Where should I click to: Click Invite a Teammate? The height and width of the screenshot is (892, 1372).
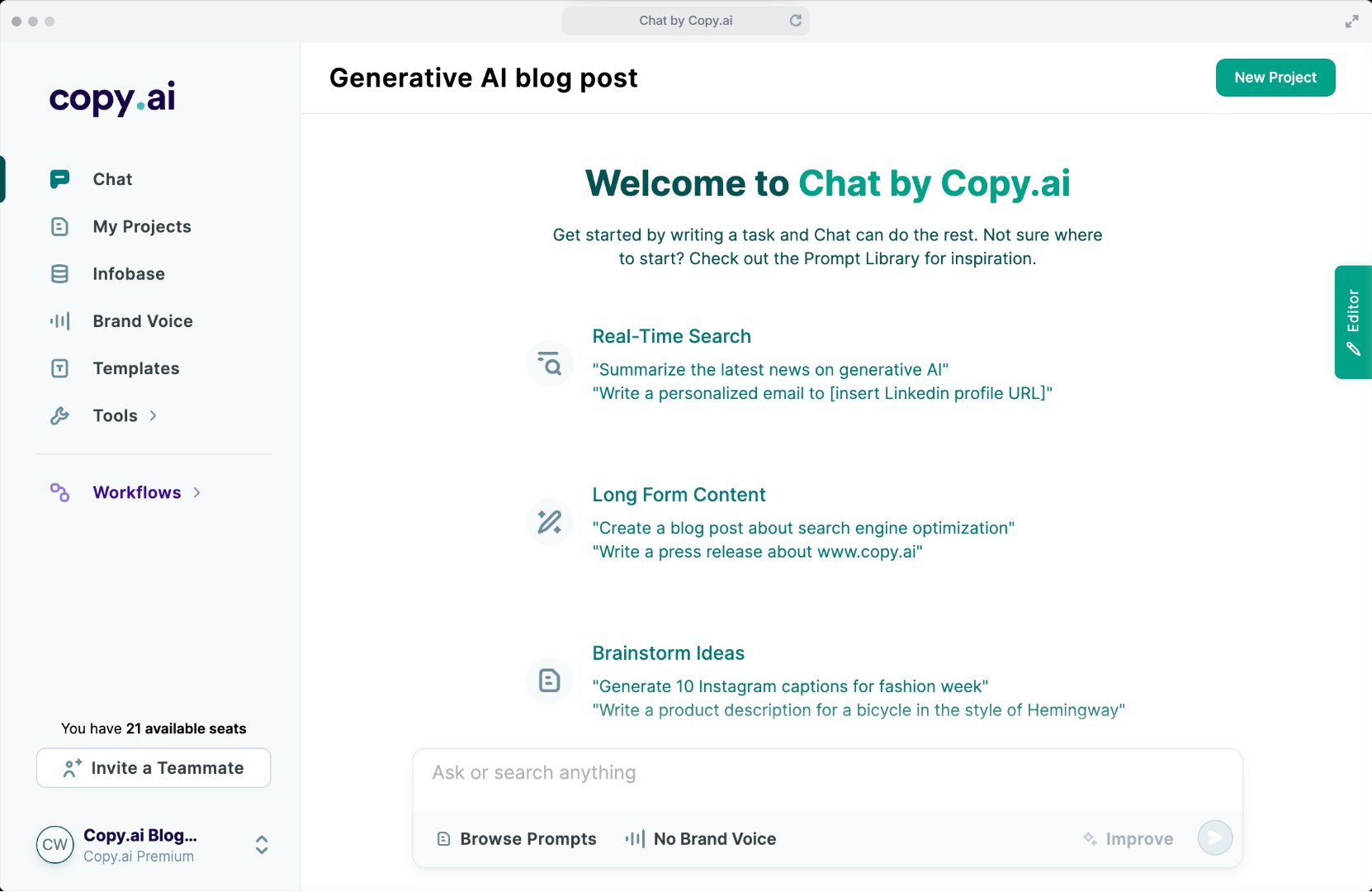click(153, 767)
